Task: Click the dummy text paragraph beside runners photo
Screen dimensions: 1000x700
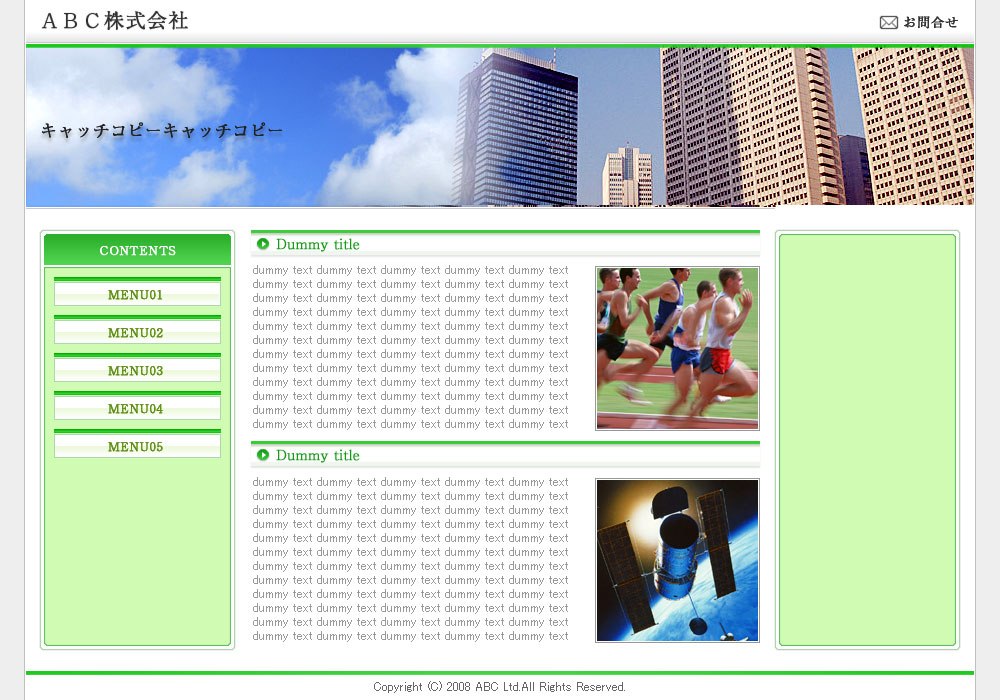Action: [410, 347]
